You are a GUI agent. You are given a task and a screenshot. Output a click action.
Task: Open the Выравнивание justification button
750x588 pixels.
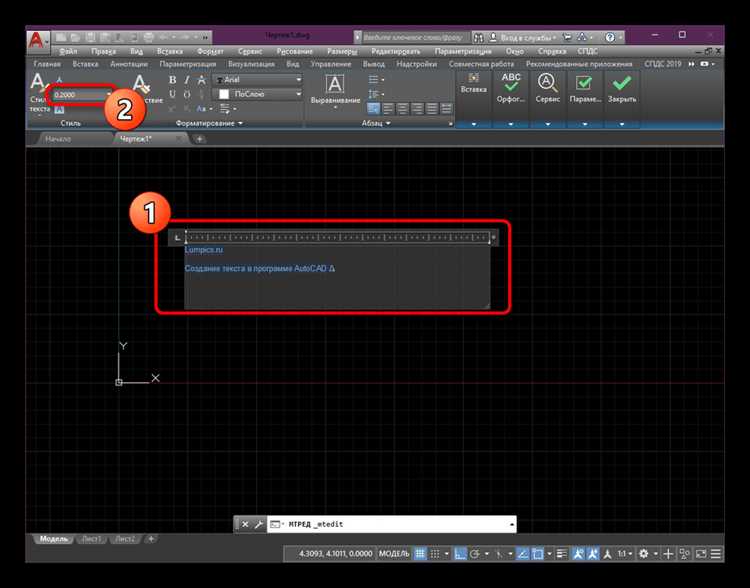click(x=335, y=89)
